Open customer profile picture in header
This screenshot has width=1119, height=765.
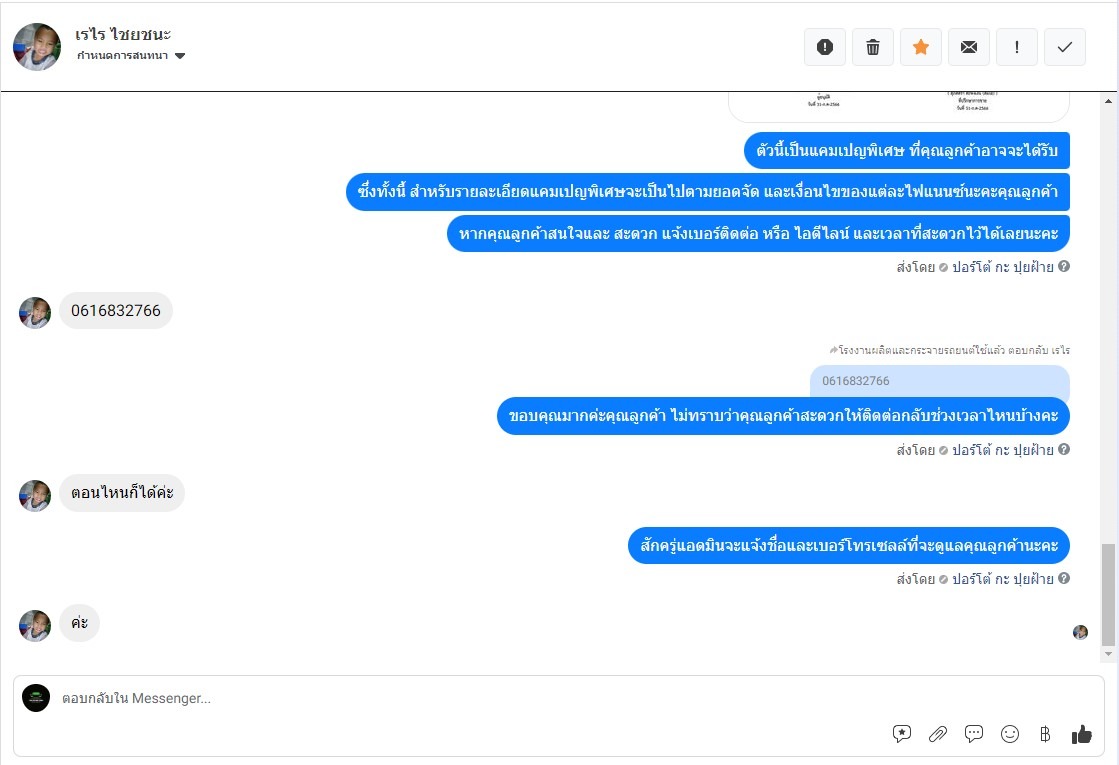pyautogui.click(x=37, y=47)
